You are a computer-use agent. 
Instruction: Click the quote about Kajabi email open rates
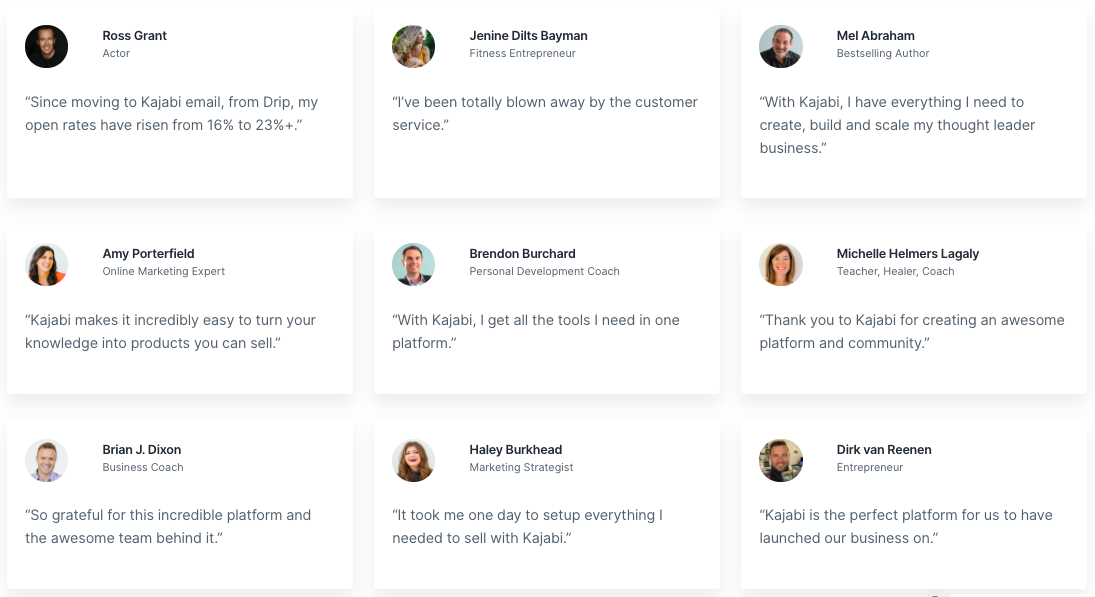(171, 113)
